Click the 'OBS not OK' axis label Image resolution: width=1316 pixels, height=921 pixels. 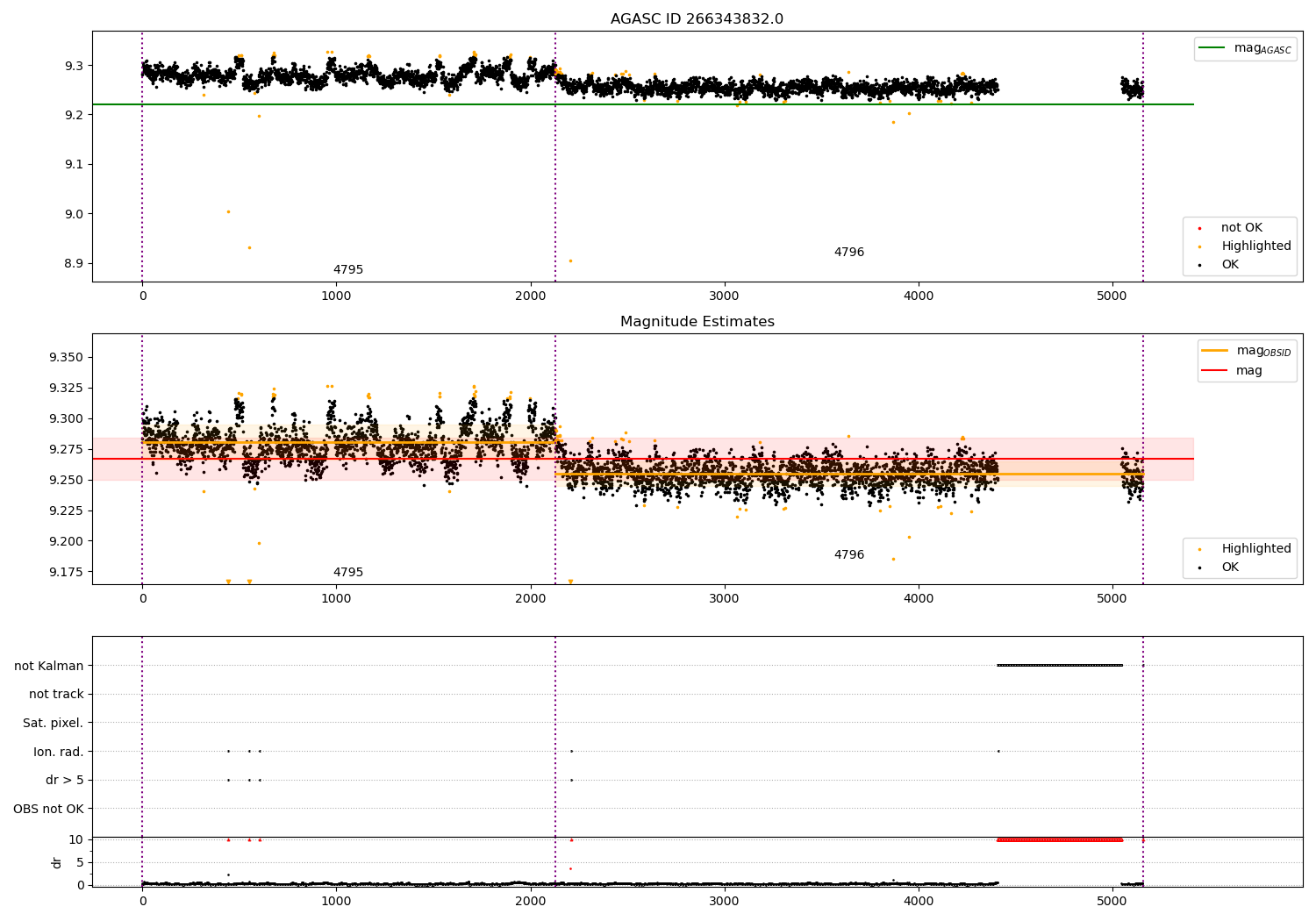click(x=48, y=809)
